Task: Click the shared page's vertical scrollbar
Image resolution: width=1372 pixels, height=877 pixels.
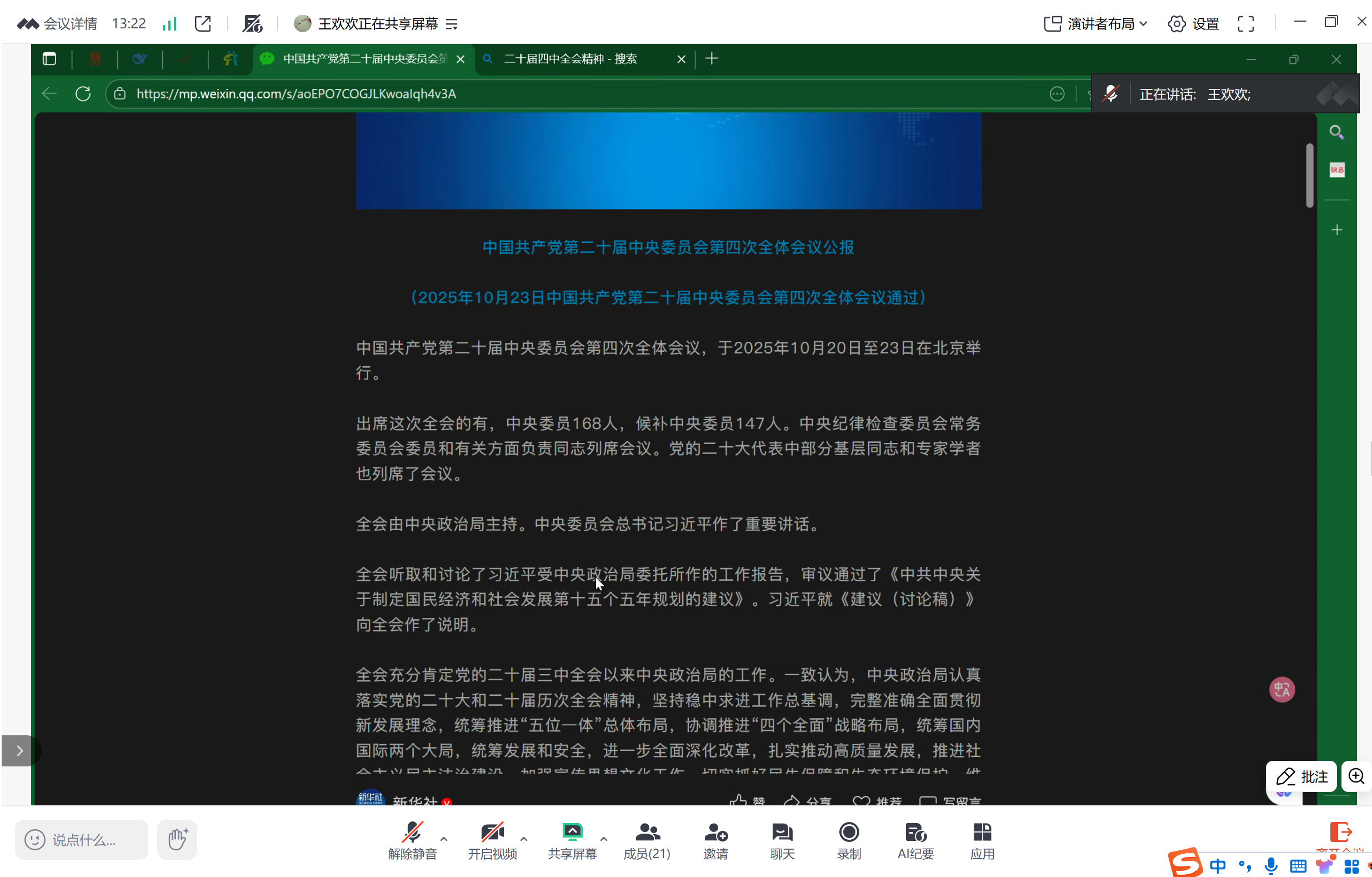Action: pyautogui.click(x=1310, y=176)
